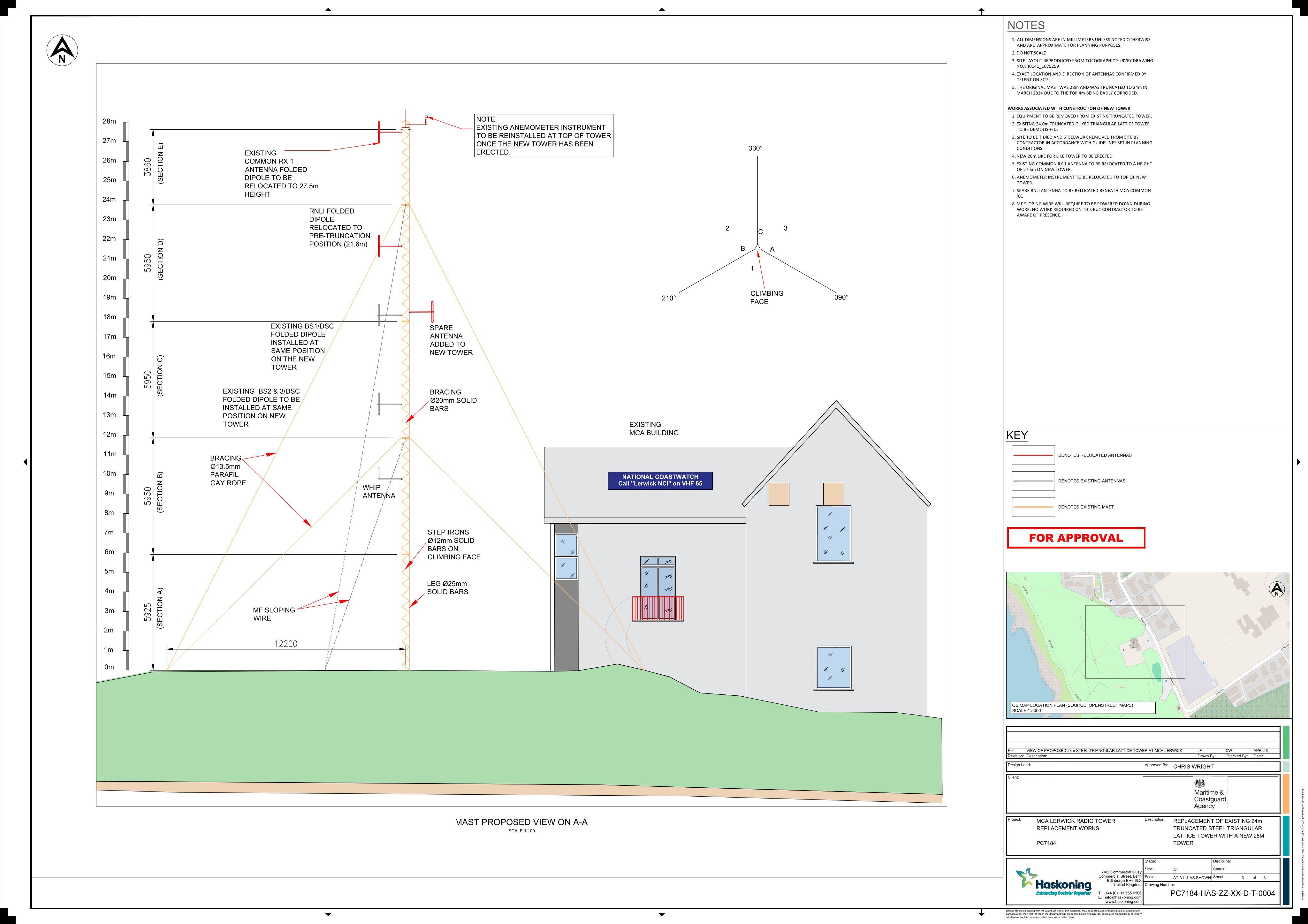1308x924 pixels.
Task: Click the 0m mark on height scale
Action: coord(109,667)
